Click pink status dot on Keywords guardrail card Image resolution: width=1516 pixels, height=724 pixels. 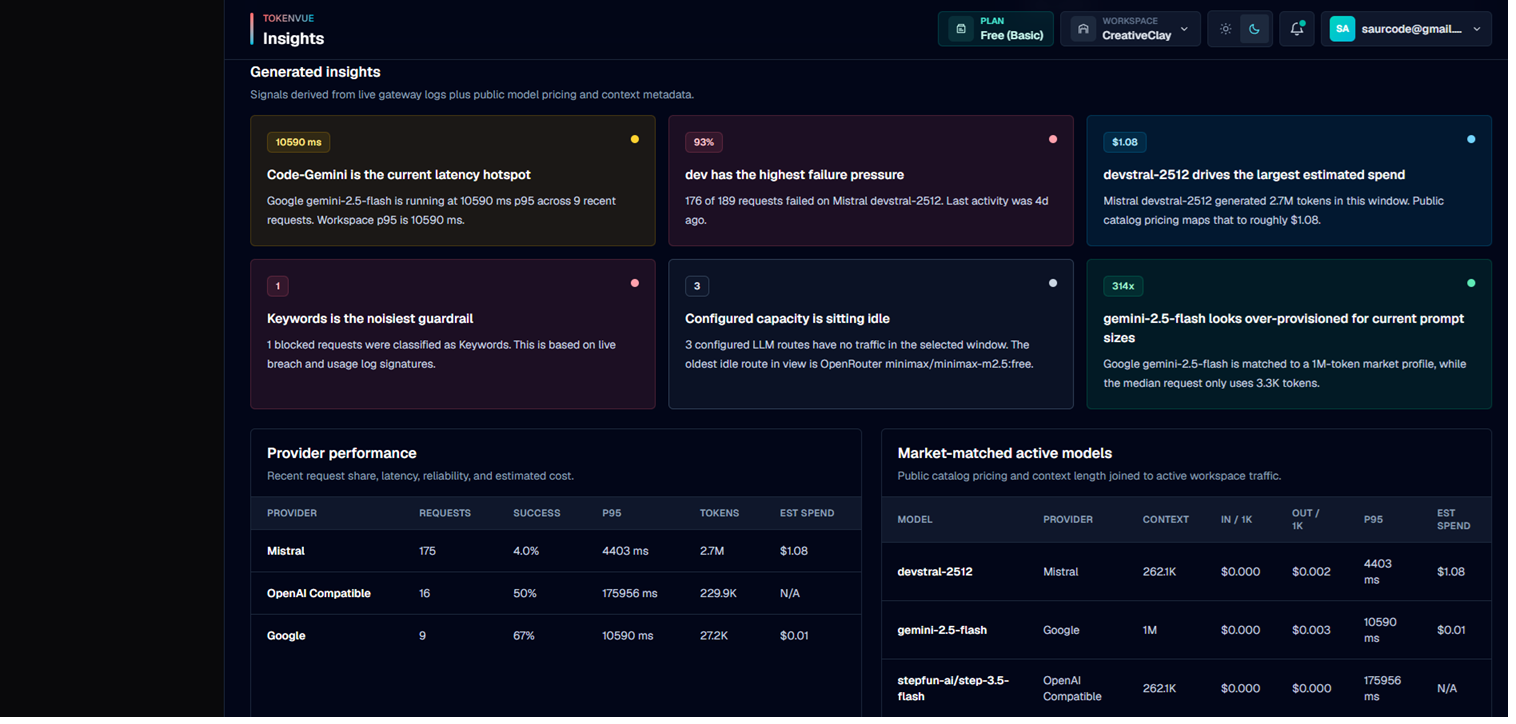(634, 283)
